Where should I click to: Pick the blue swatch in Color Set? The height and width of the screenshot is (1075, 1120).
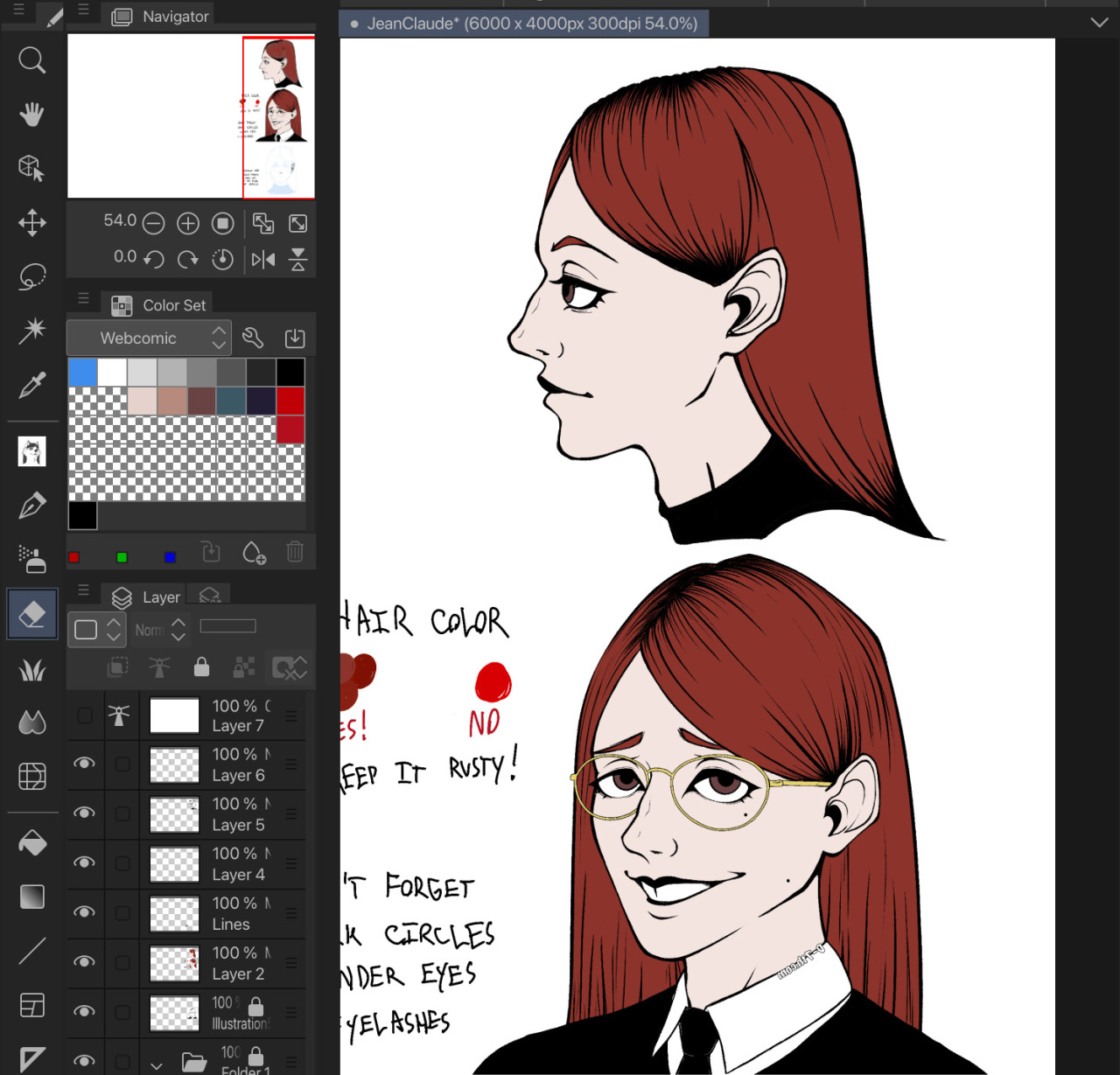(82, 373)
